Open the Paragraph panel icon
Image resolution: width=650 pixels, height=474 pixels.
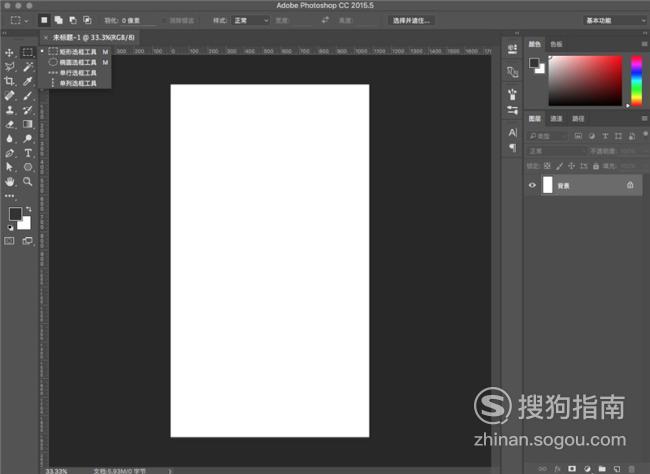pos(512,148)
